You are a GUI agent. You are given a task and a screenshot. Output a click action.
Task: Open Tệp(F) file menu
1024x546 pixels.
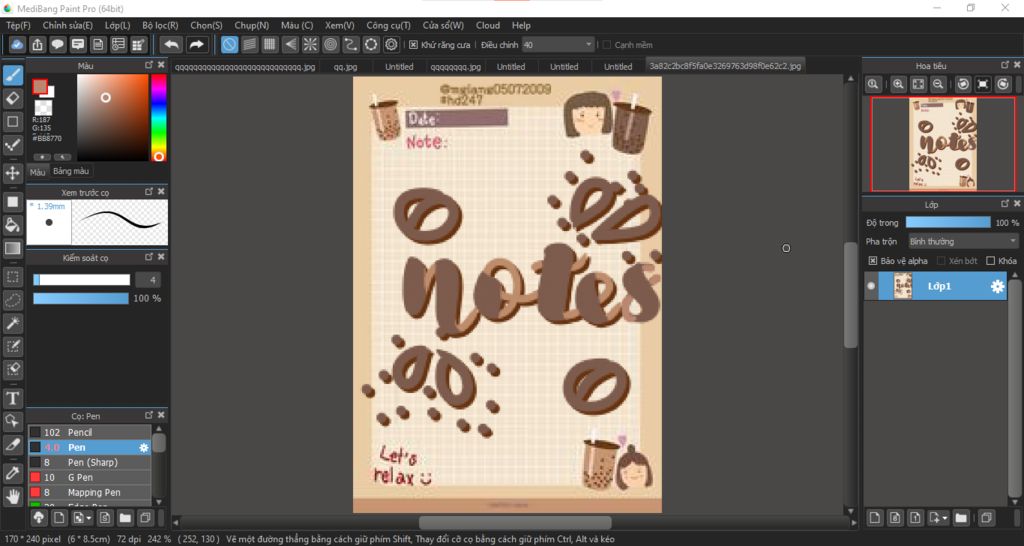(18, 25)
